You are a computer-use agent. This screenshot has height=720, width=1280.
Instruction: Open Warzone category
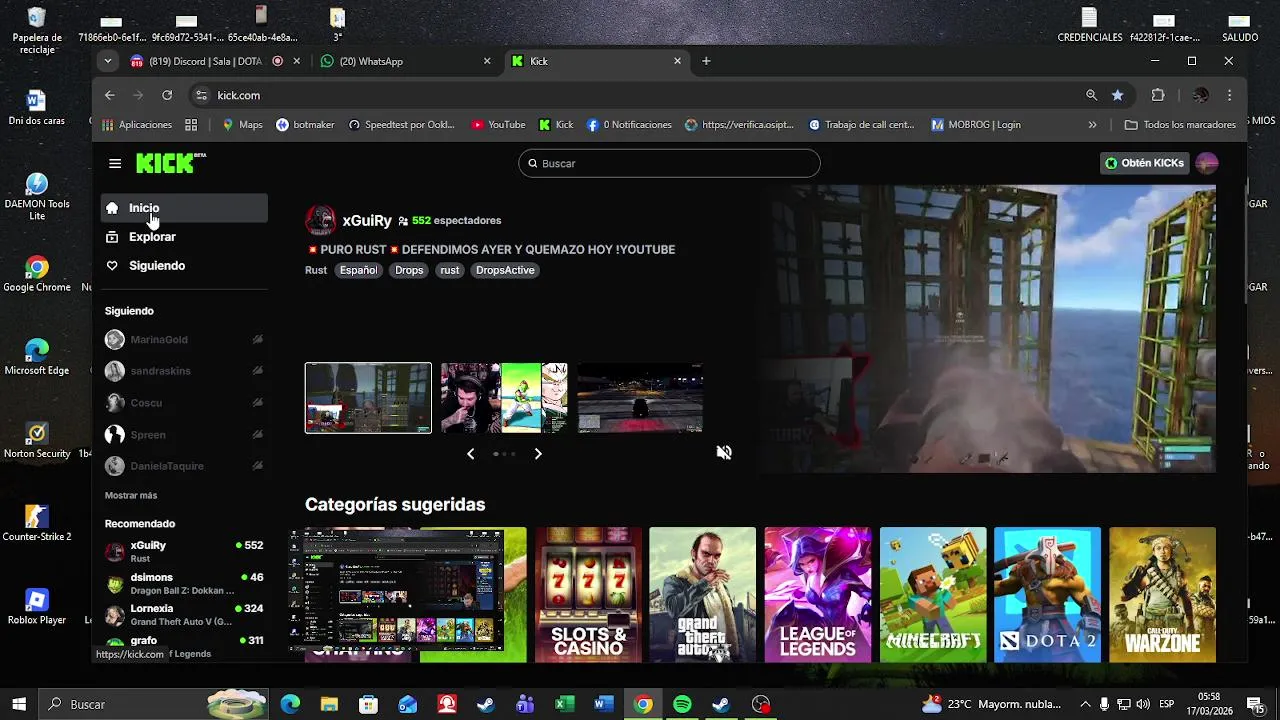pyautogui.click(x=1162, y=594)
